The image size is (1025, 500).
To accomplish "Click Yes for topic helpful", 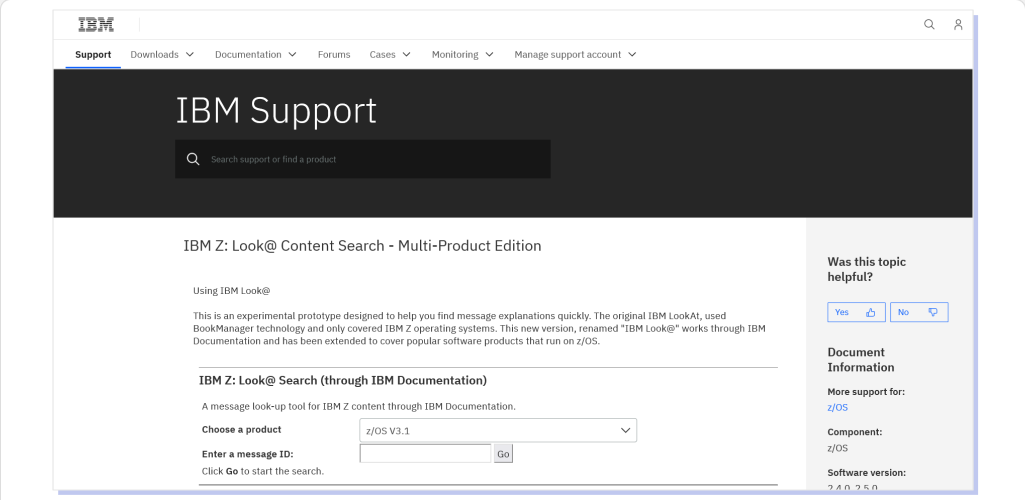I will (x=856, y=312).
